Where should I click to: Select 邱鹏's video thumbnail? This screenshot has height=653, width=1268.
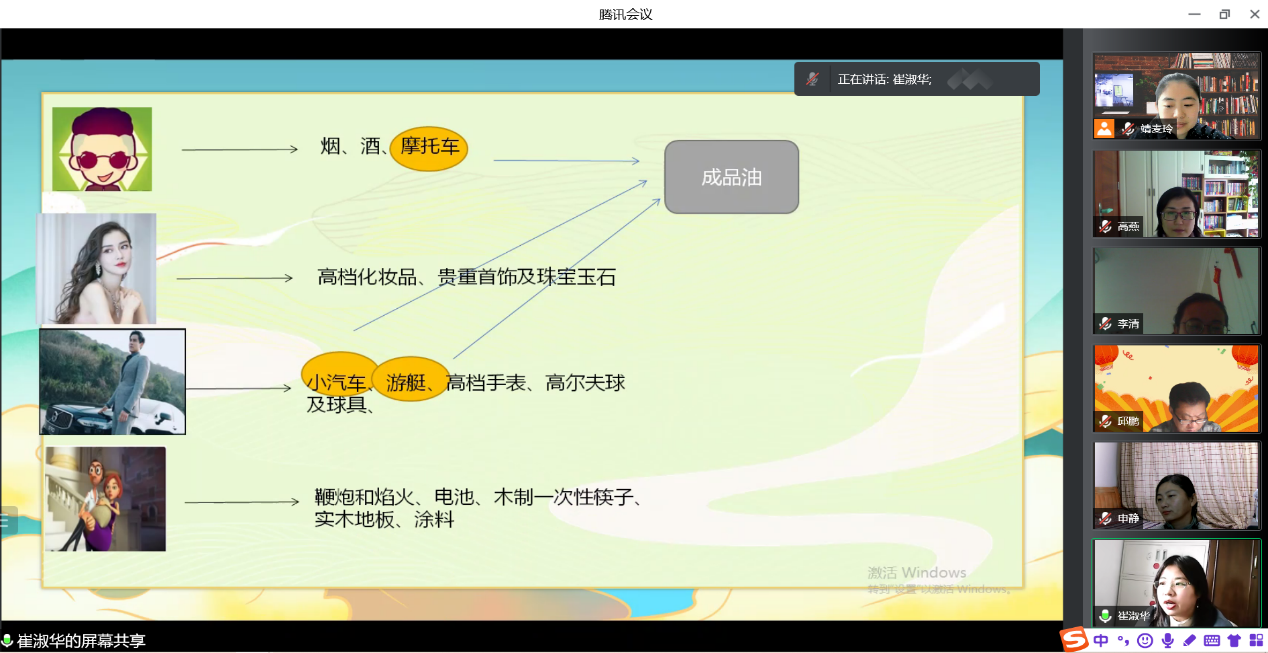pyautogui.click(x=1176, y=388)
